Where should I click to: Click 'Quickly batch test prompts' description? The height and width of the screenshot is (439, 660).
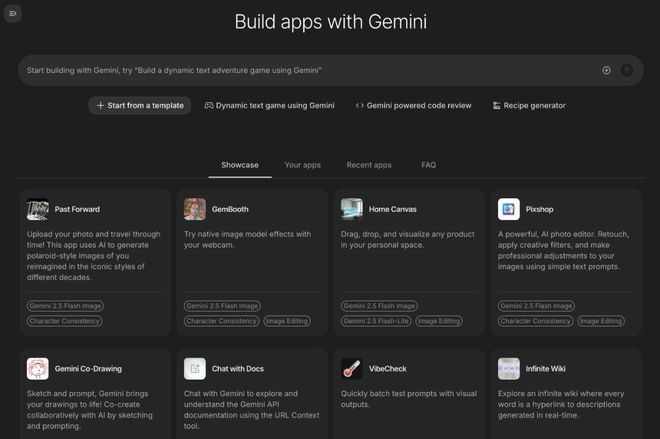pos(409,399)
